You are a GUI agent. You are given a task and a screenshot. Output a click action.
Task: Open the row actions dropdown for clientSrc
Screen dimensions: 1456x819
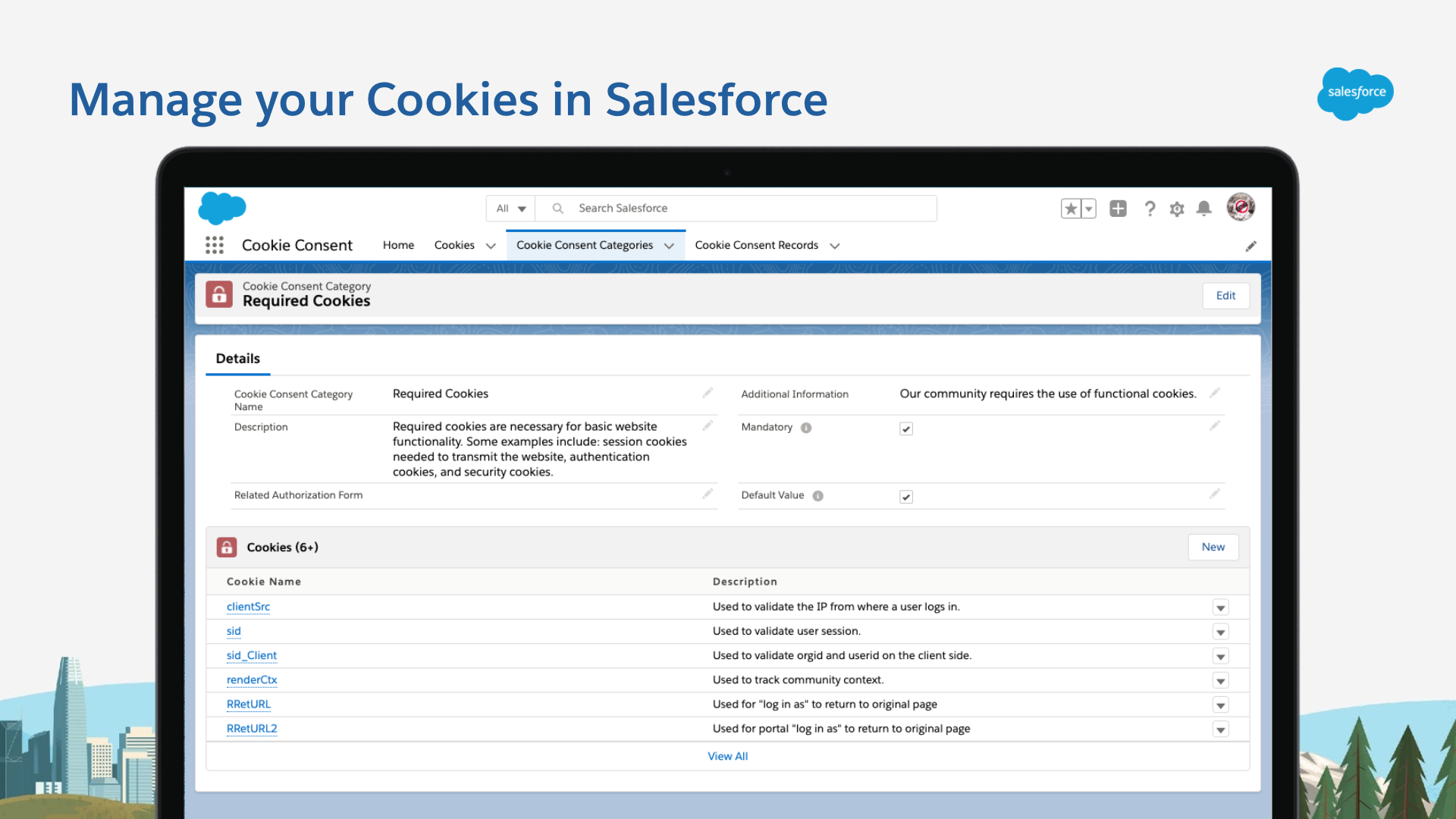[x=1220, y=607]
